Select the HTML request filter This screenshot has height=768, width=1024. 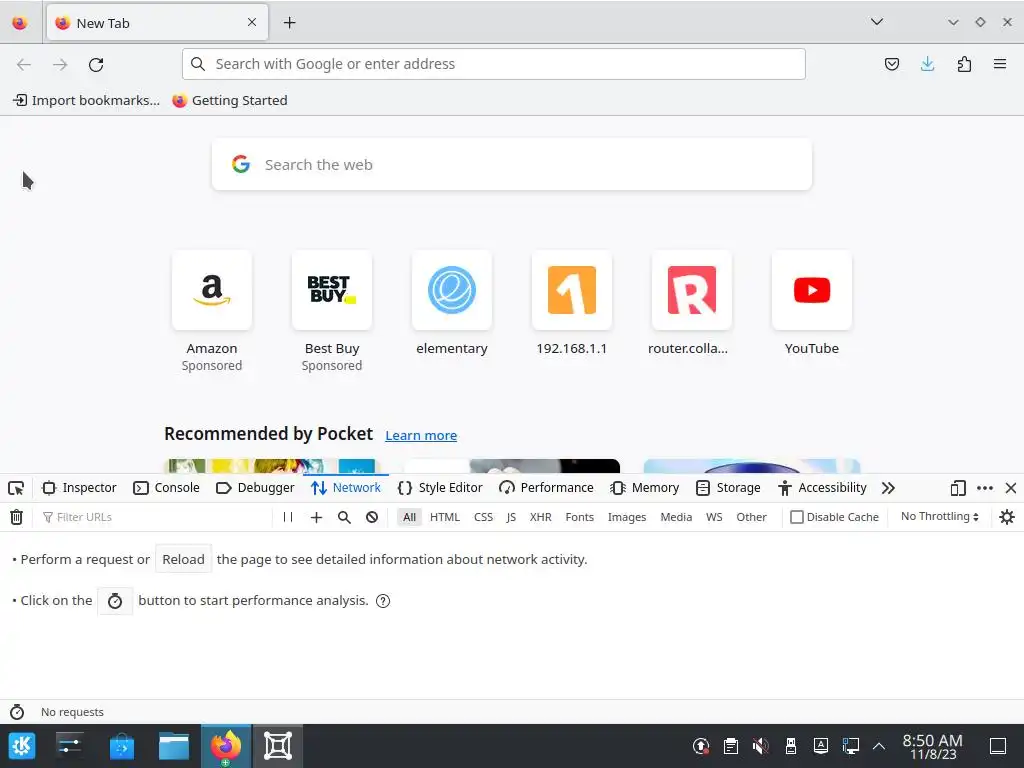tap(445, 517)
